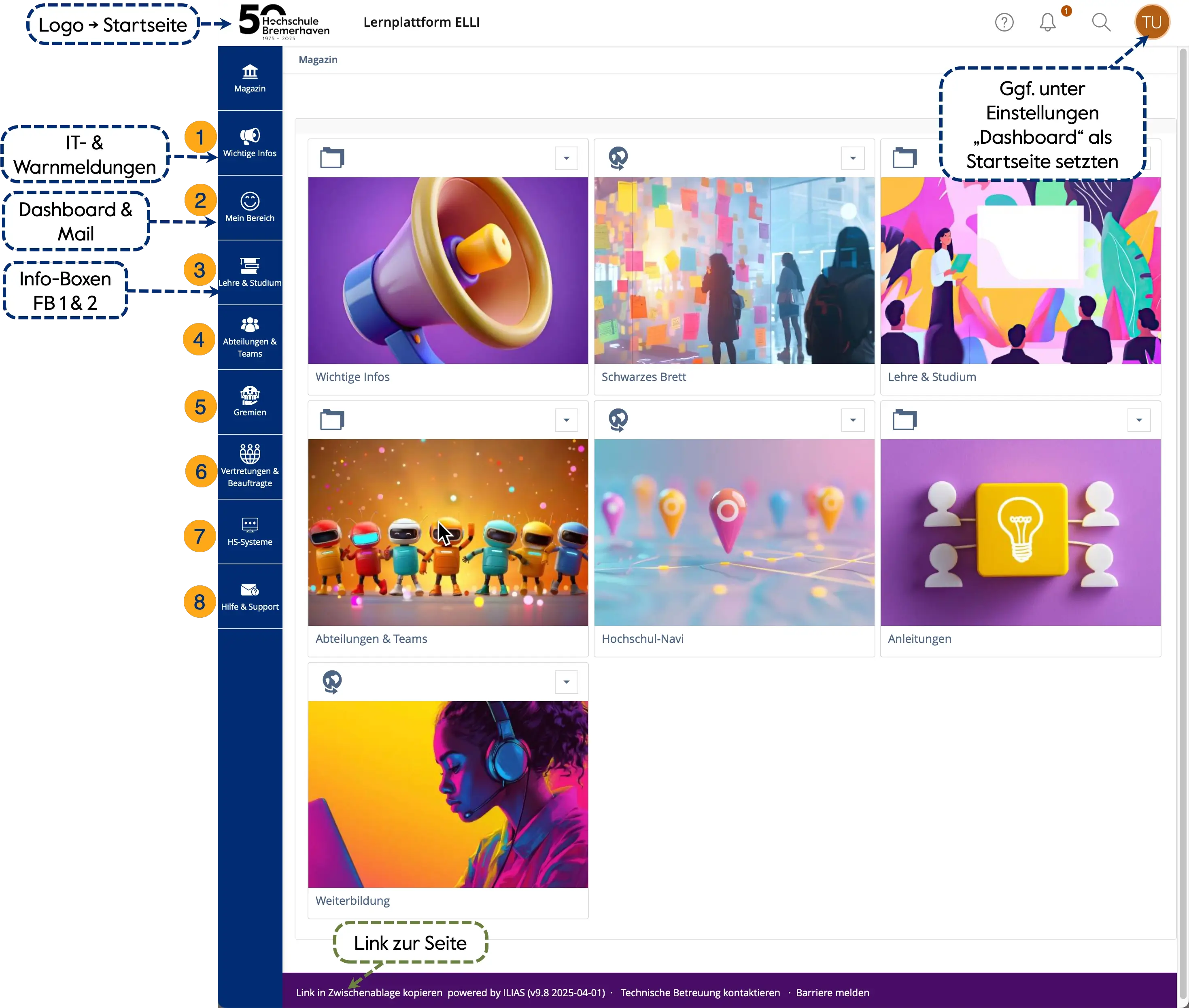
Task: Click Link in Zwischenablage kopieren
Action: [369, 993]
